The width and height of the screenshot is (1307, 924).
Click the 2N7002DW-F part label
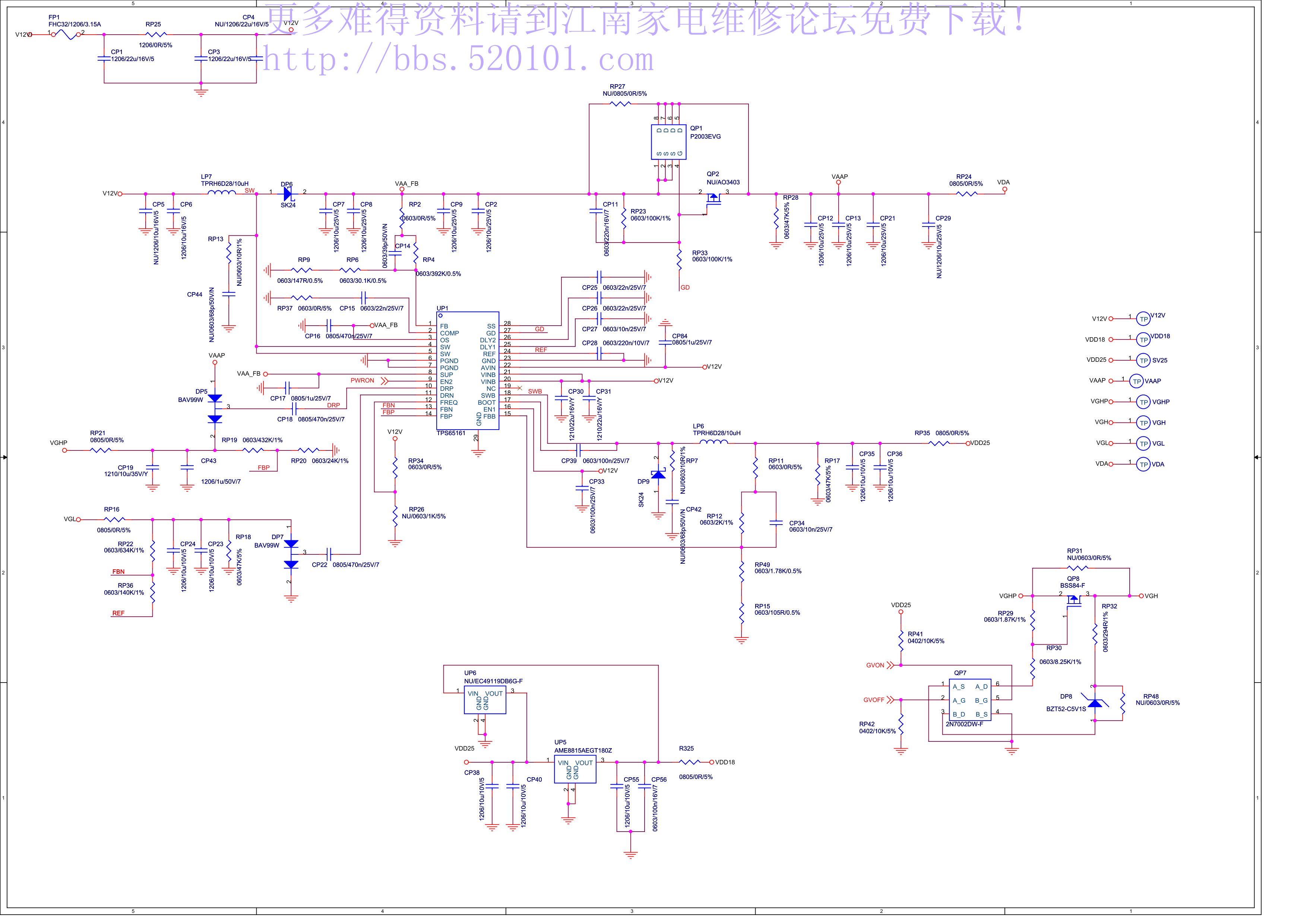click(x=964, y=725)
